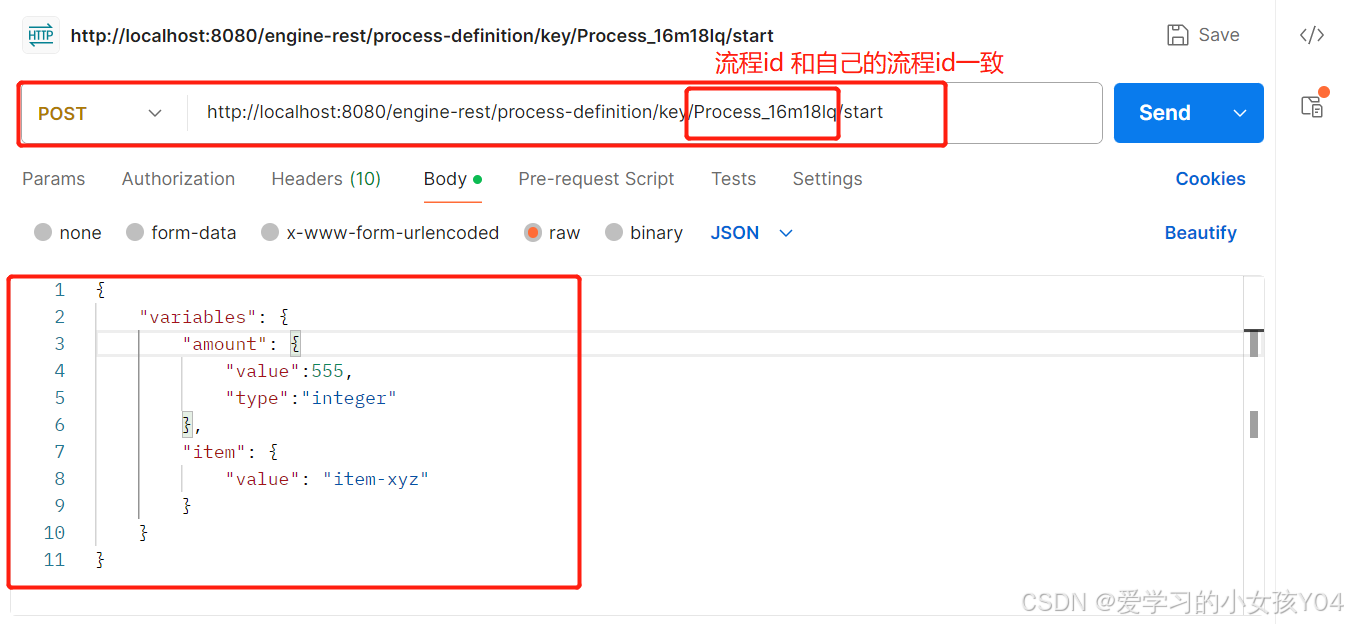Open the Cookies manager
This screenshot has height=624, width=1348.
click(1210, 179)
